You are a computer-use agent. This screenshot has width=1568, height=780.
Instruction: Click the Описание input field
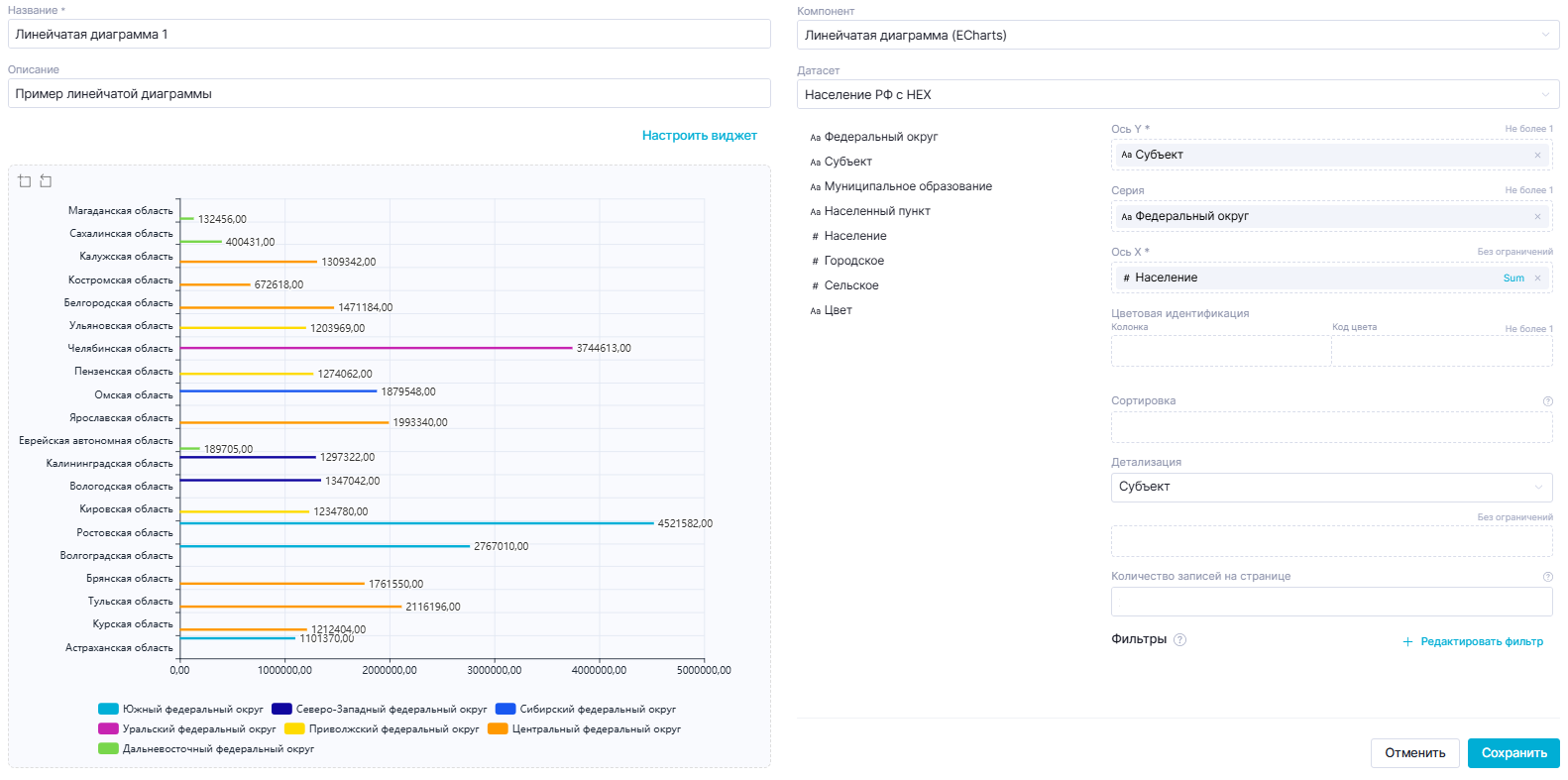[x=389, y=93]
